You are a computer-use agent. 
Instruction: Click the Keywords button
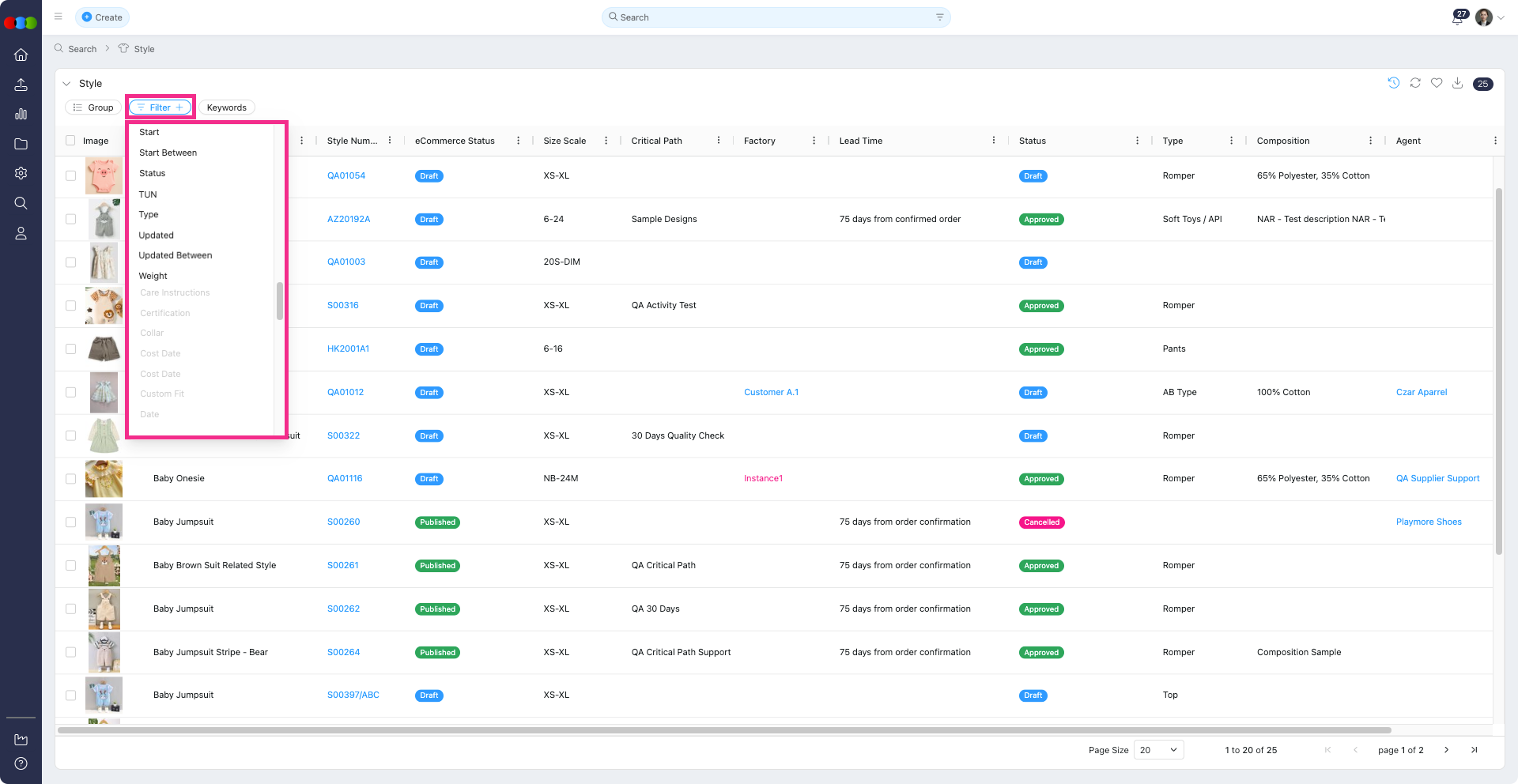226,107
